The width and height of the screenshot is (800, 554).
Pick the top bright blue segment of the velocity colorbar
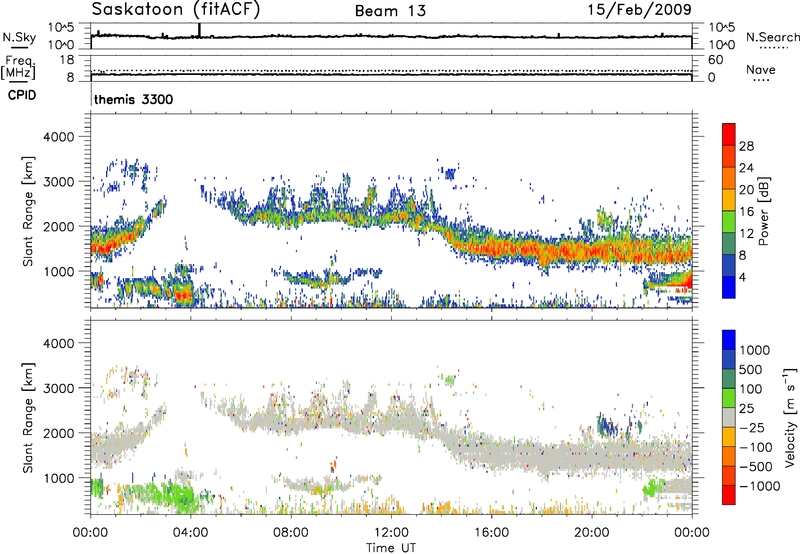(729, 340)
